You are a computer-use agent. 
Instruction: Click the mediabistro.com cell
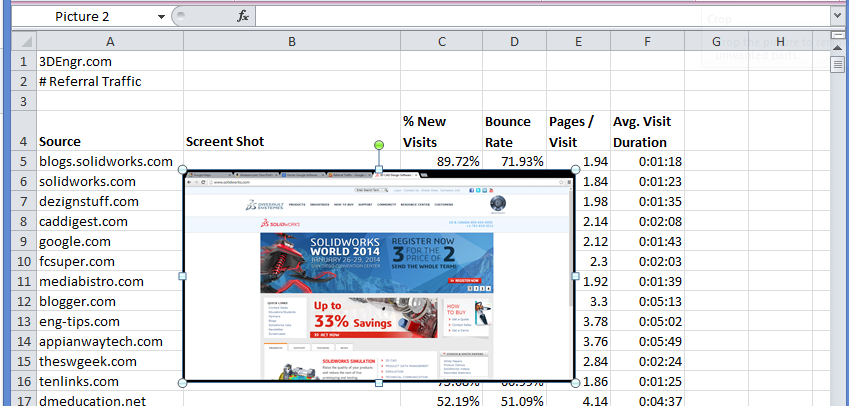[x=110, y=281]
